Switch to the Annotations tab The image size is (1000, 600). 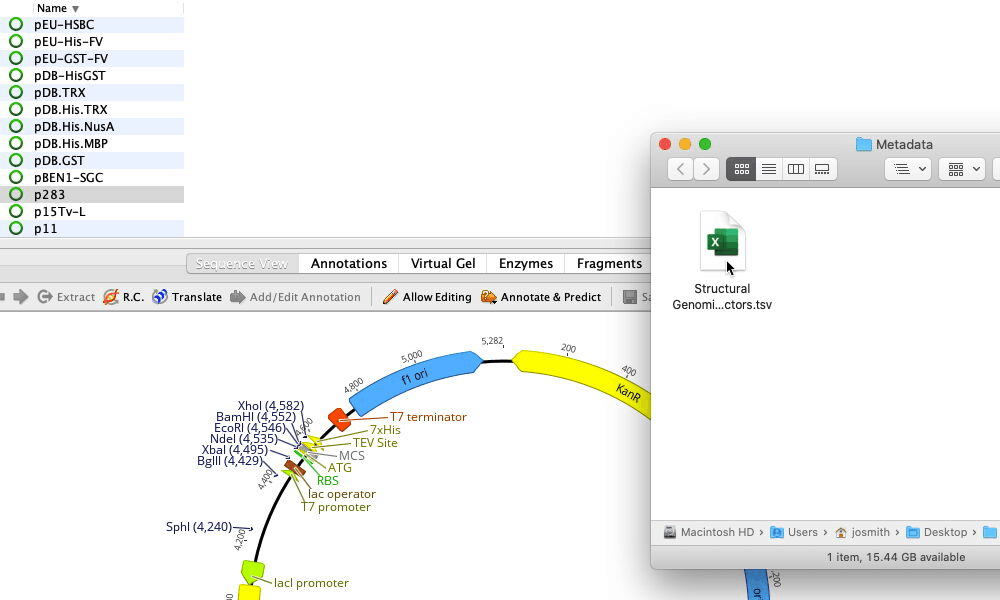click(x=348, y=264)
